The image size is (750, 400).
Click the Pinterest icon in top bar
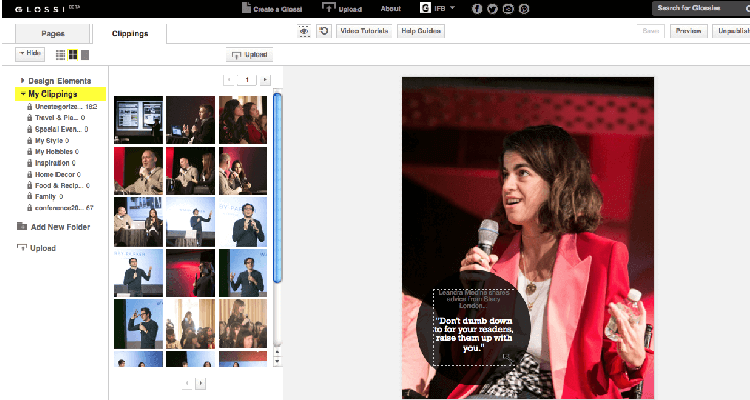pos(524,8)
